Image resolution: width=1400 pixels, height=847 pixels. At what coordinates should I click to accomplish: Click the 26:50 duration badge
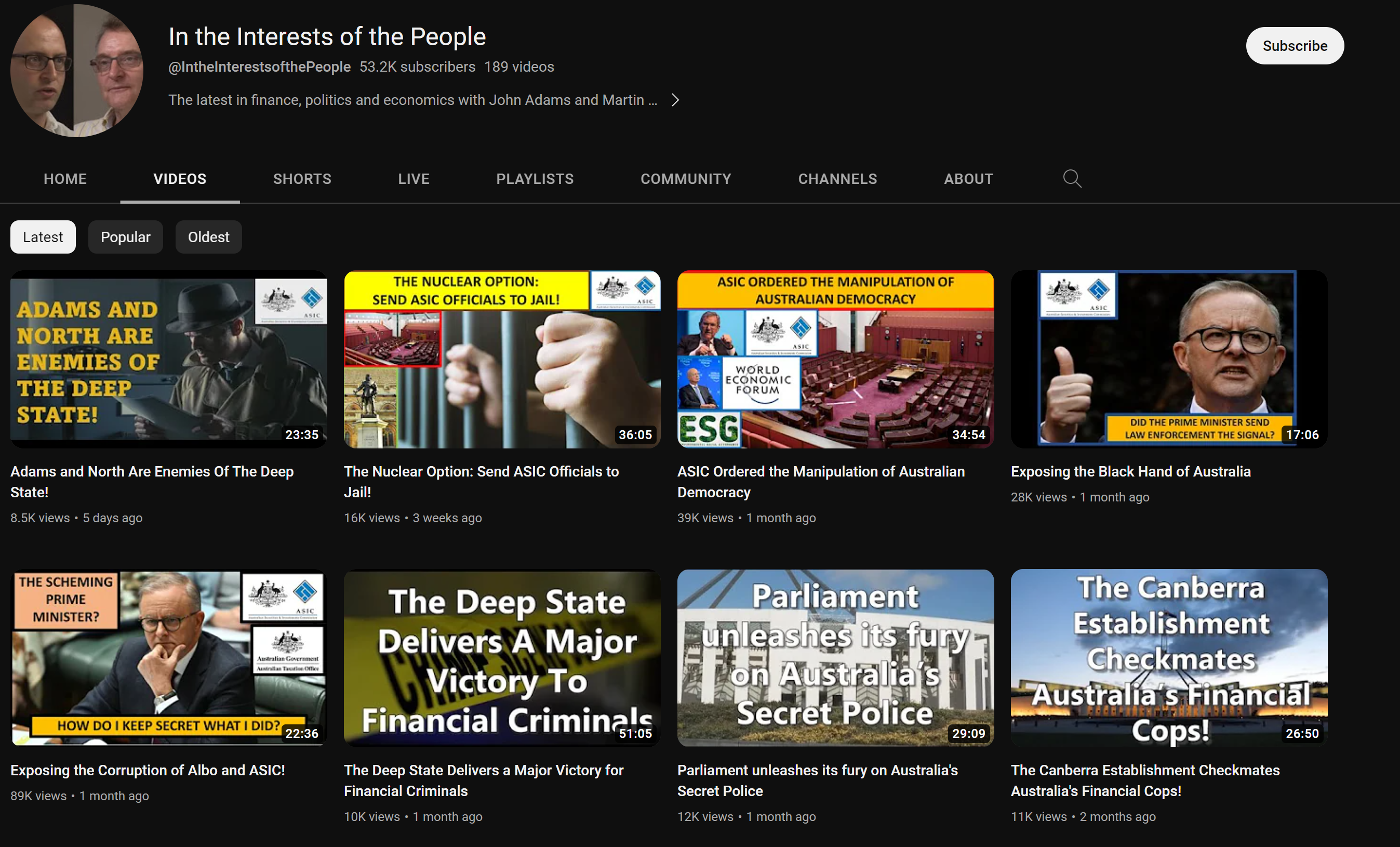[x=1302, y=734]
